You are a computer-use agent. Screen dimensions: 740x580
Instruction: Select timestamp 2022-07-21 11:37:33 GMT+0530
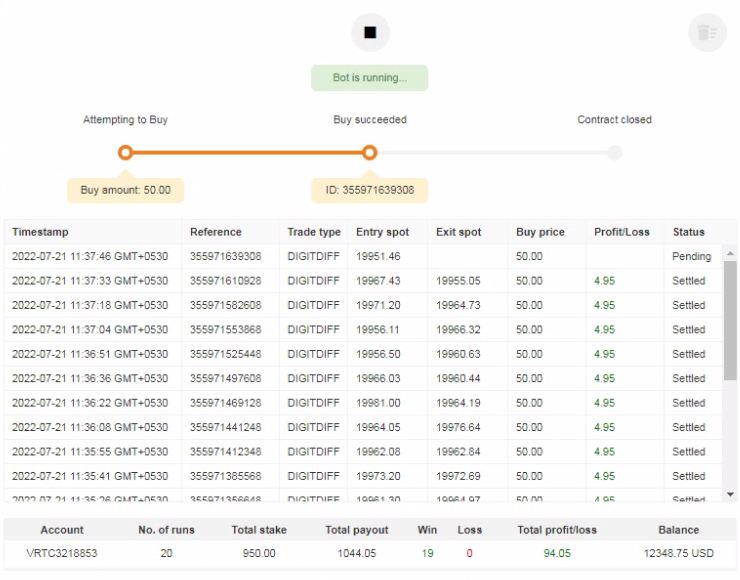[90, 281]
